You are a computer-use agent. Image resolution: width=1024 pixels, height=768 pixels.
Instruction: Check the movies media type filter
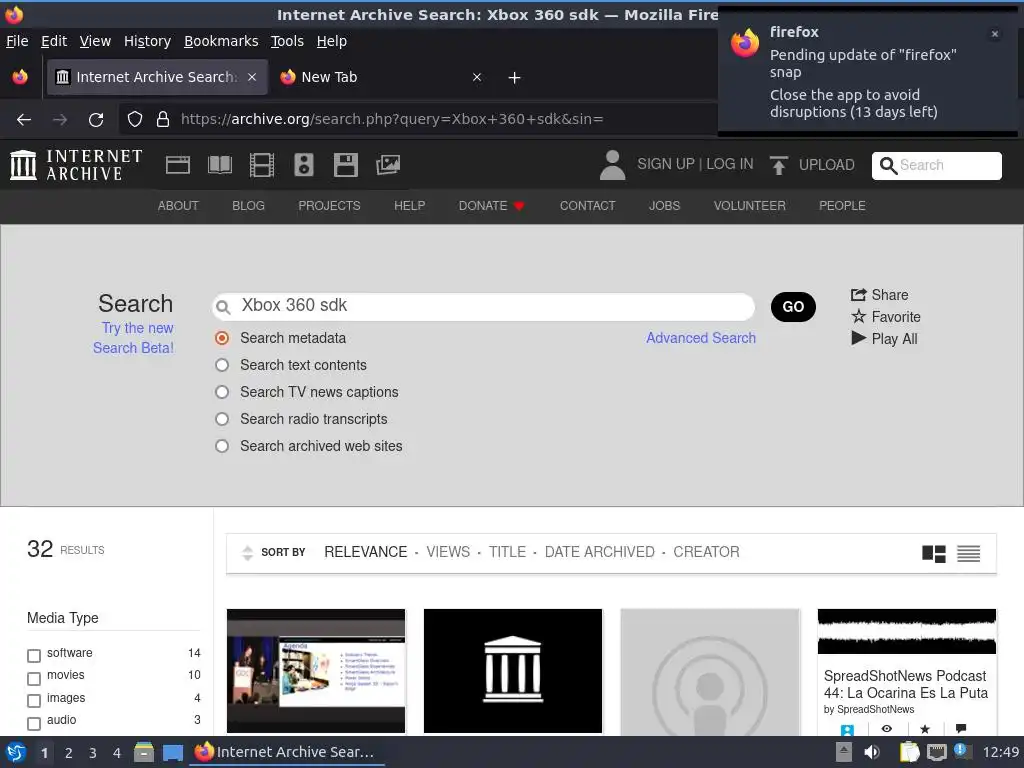(34, 679)
